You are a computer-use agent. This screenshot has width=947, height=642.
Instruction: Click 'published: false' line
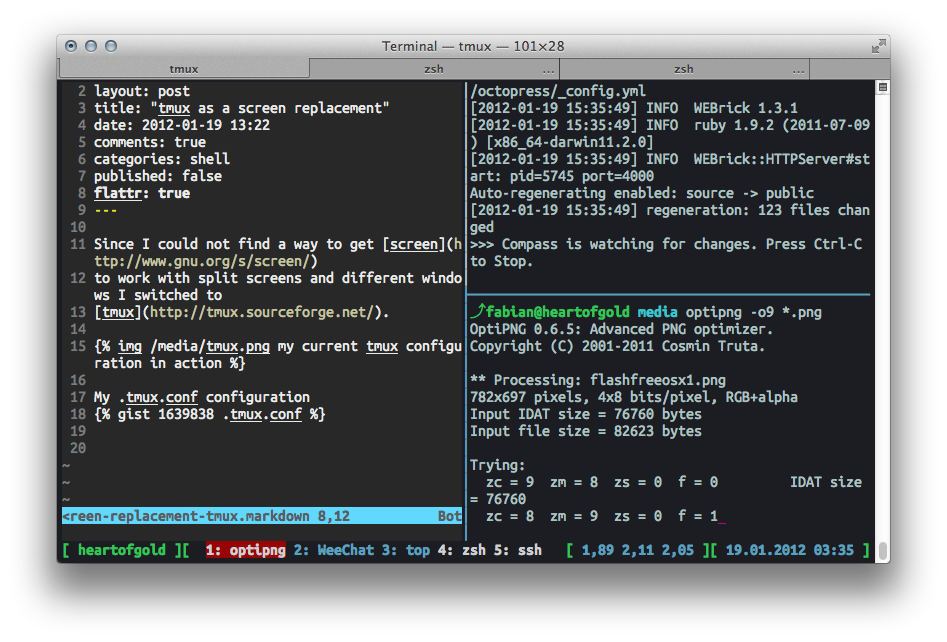[x=158, y=176]
